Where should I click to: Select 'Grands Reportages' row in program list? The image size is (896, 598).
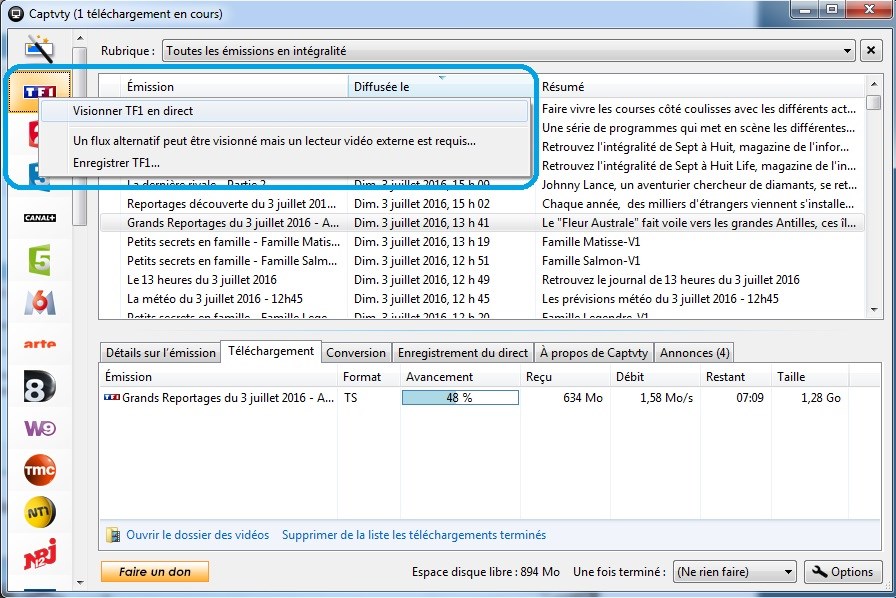[x=482, y=222]
